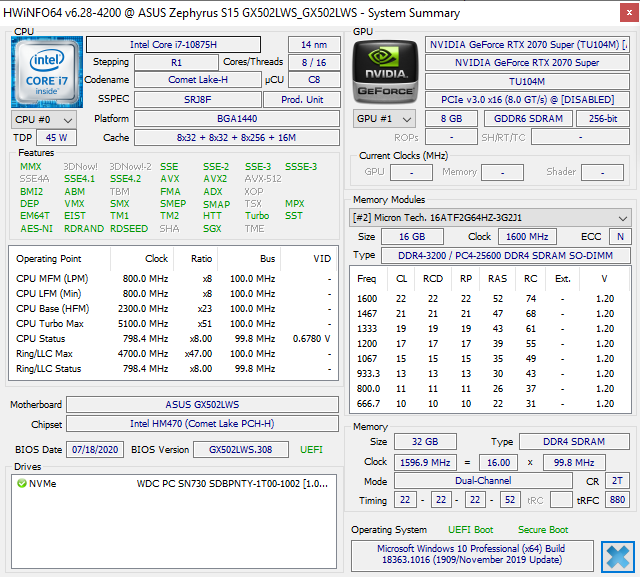Click the Intel HM470 chipset field

pyautogui.click(x=202, y=424)
